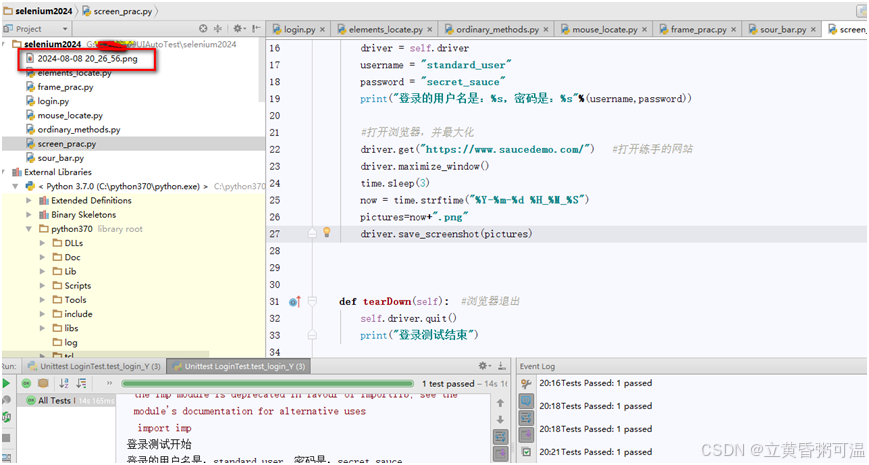This screenshot has height=465, width=869.
Task: Open Project view type dropdown
Action: pyautogui.click(x=65, y=29)
